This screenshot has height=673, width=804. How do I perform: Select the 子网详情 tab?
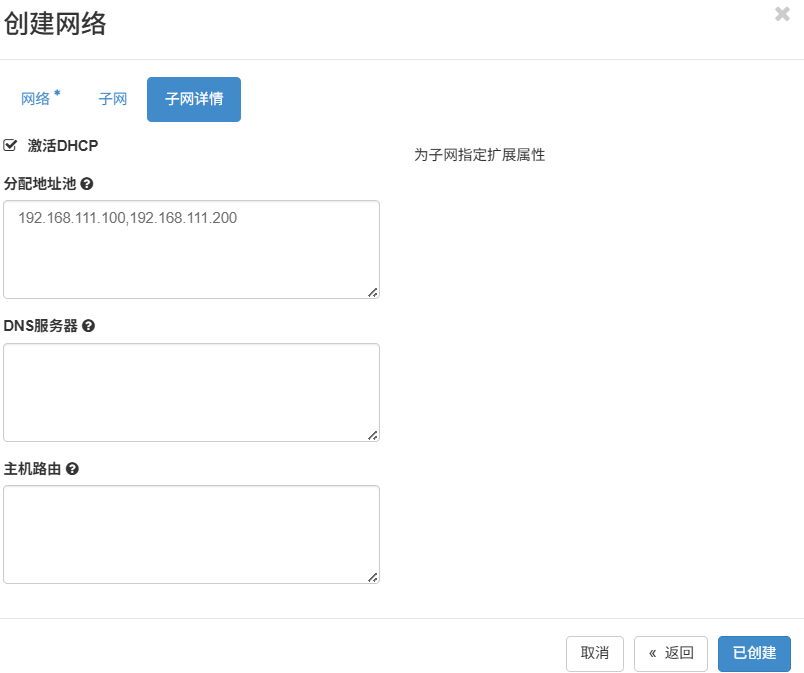194,99
